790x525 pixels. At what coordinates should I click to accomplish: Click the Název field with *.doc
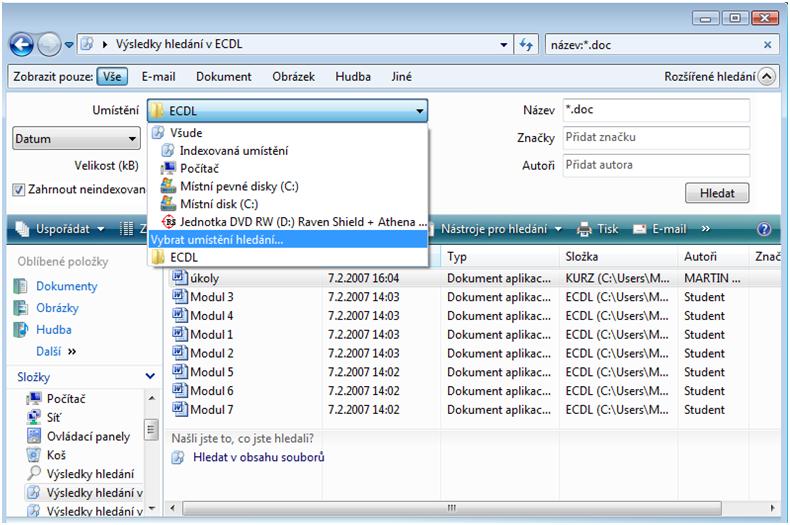click(656, 110)
